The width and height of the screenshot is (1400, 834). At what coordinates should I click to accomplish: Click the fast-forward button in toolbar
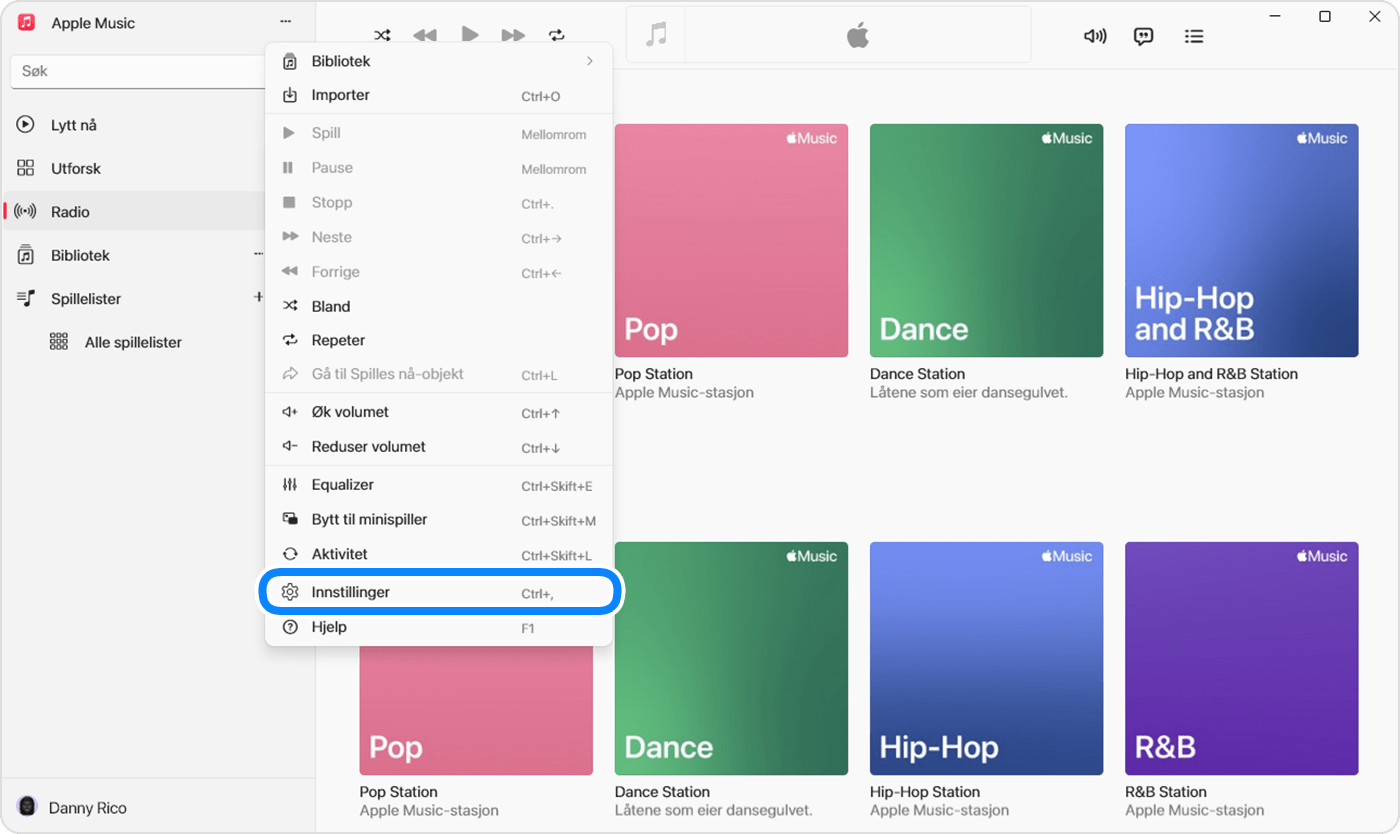click(513, 35)
